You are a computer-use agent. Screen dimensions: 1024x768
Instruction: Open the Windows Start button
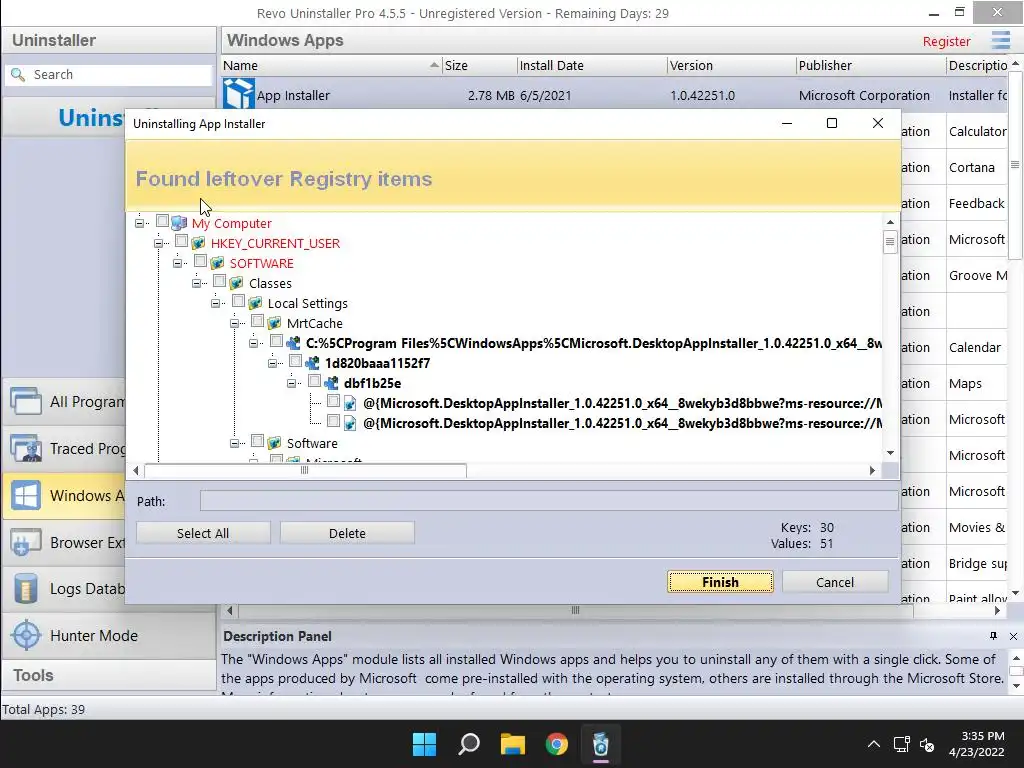click(x=424, y=744)
